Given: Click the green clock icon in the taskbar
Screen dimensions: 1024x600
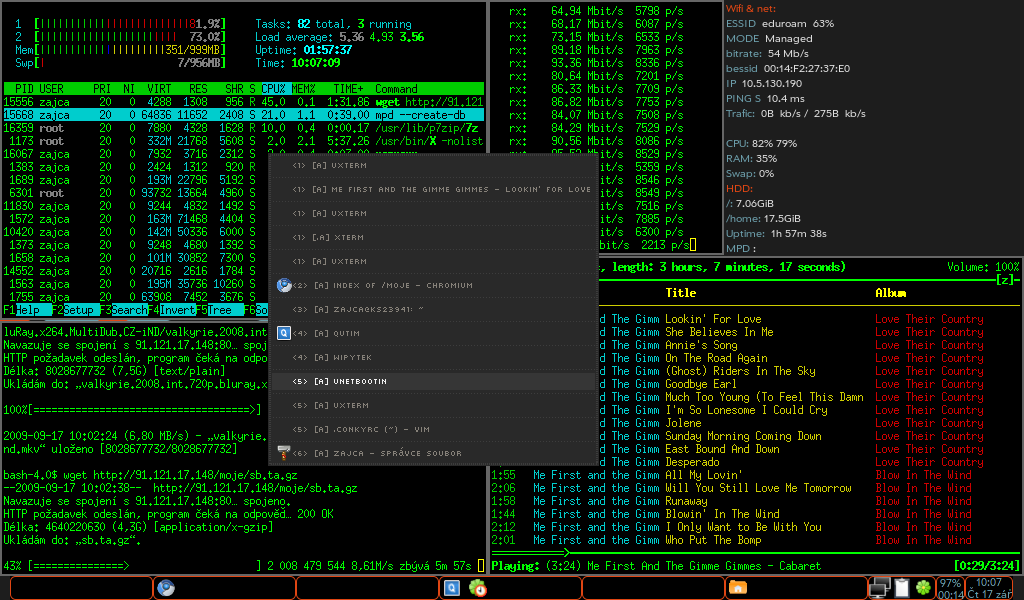Looking at the screenshot, I should point(477,588).
